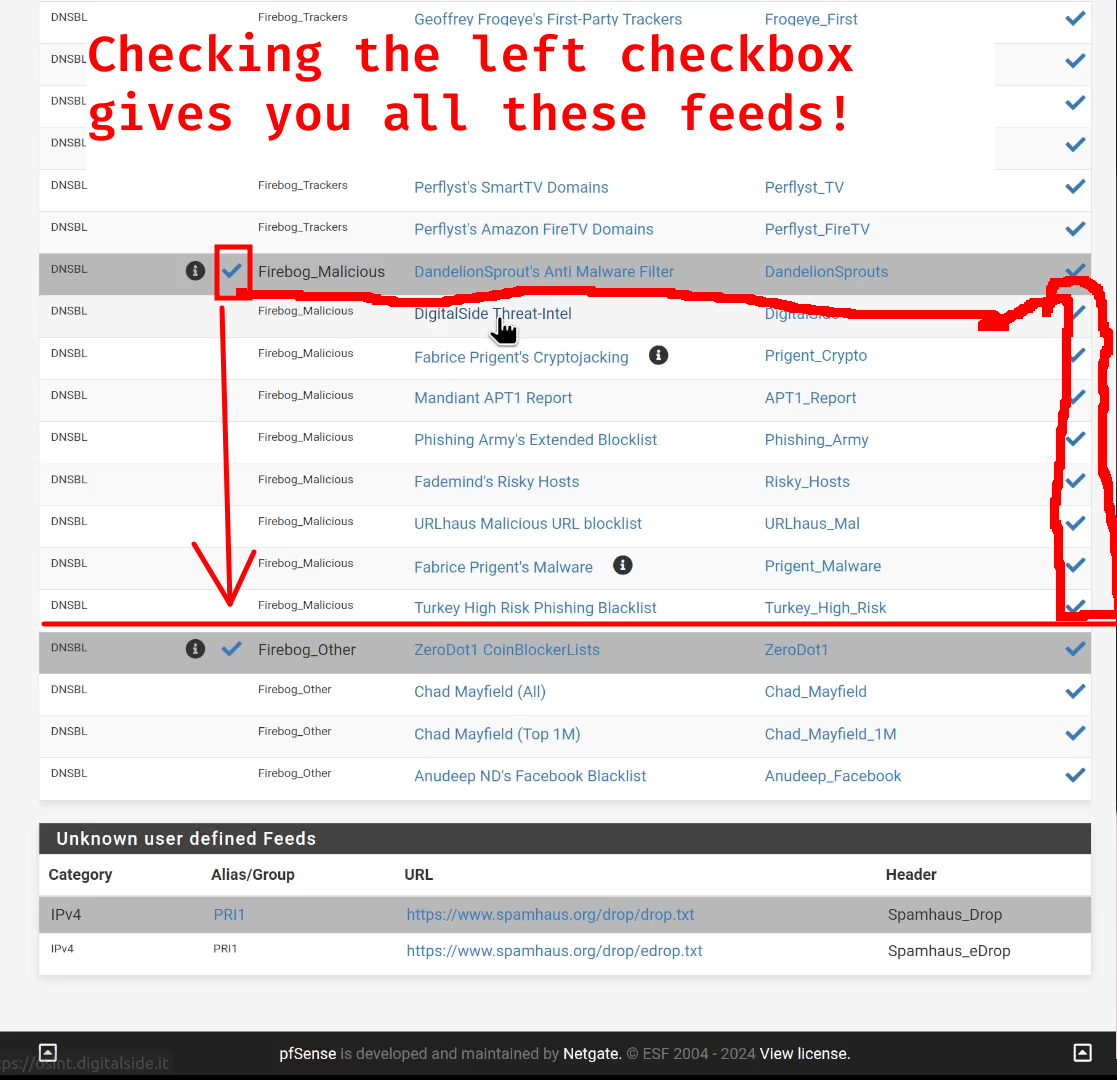Click the Perflyst_TV header link

pos(804,187)
